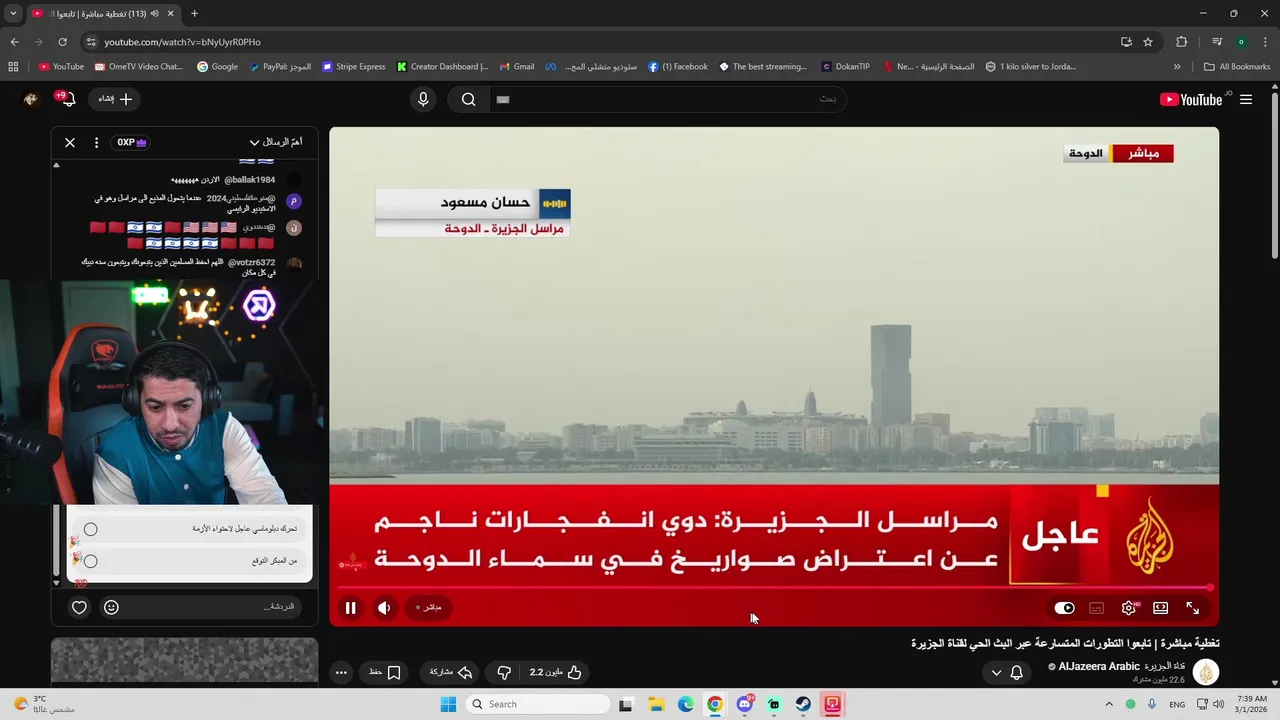Viewport: 1280px width, 720px height.
Task: Open the tab search dropdown arrow
Action: point(13,13)
